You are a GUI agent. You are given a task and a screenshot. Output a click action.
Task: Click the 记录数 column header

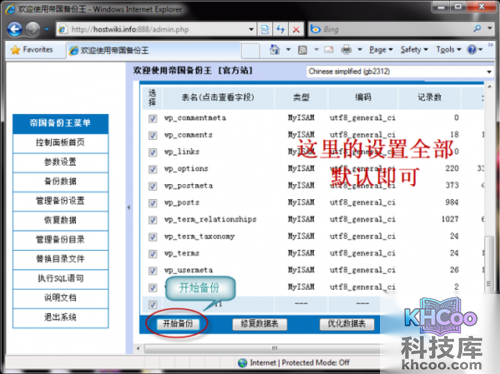tap(430, 97)
